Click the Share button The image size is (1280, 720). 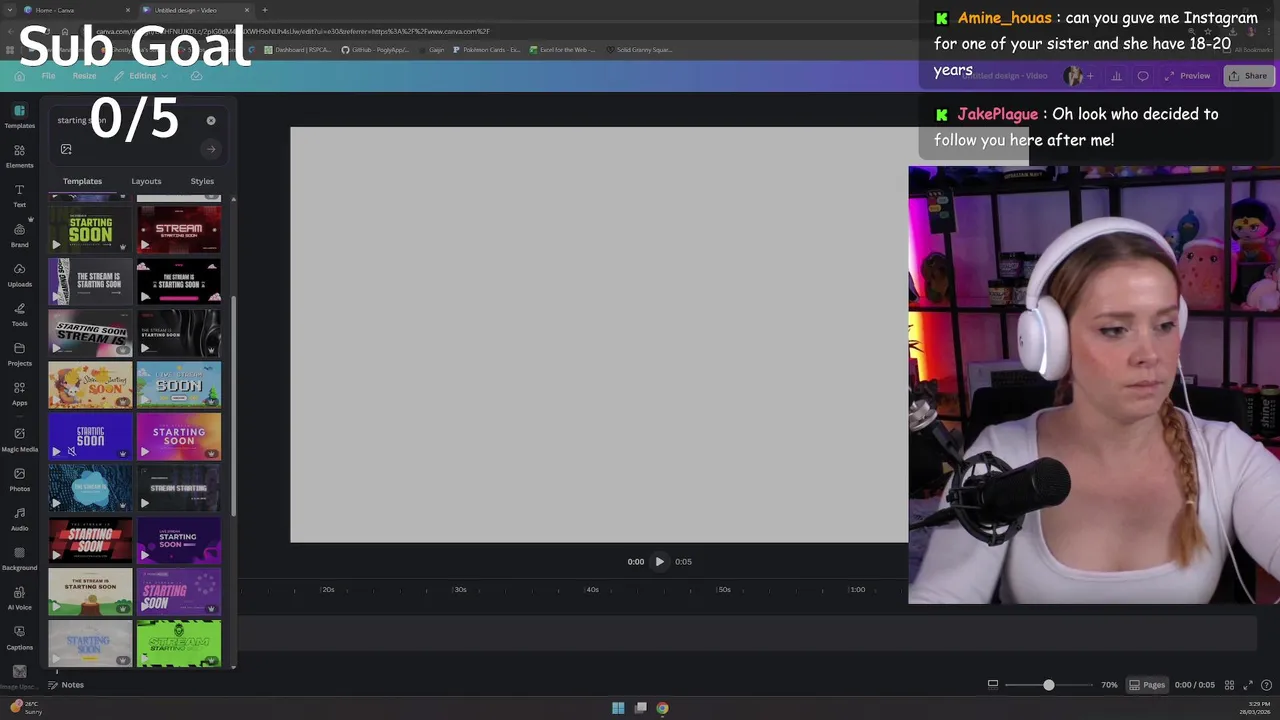coord(1248,76)
